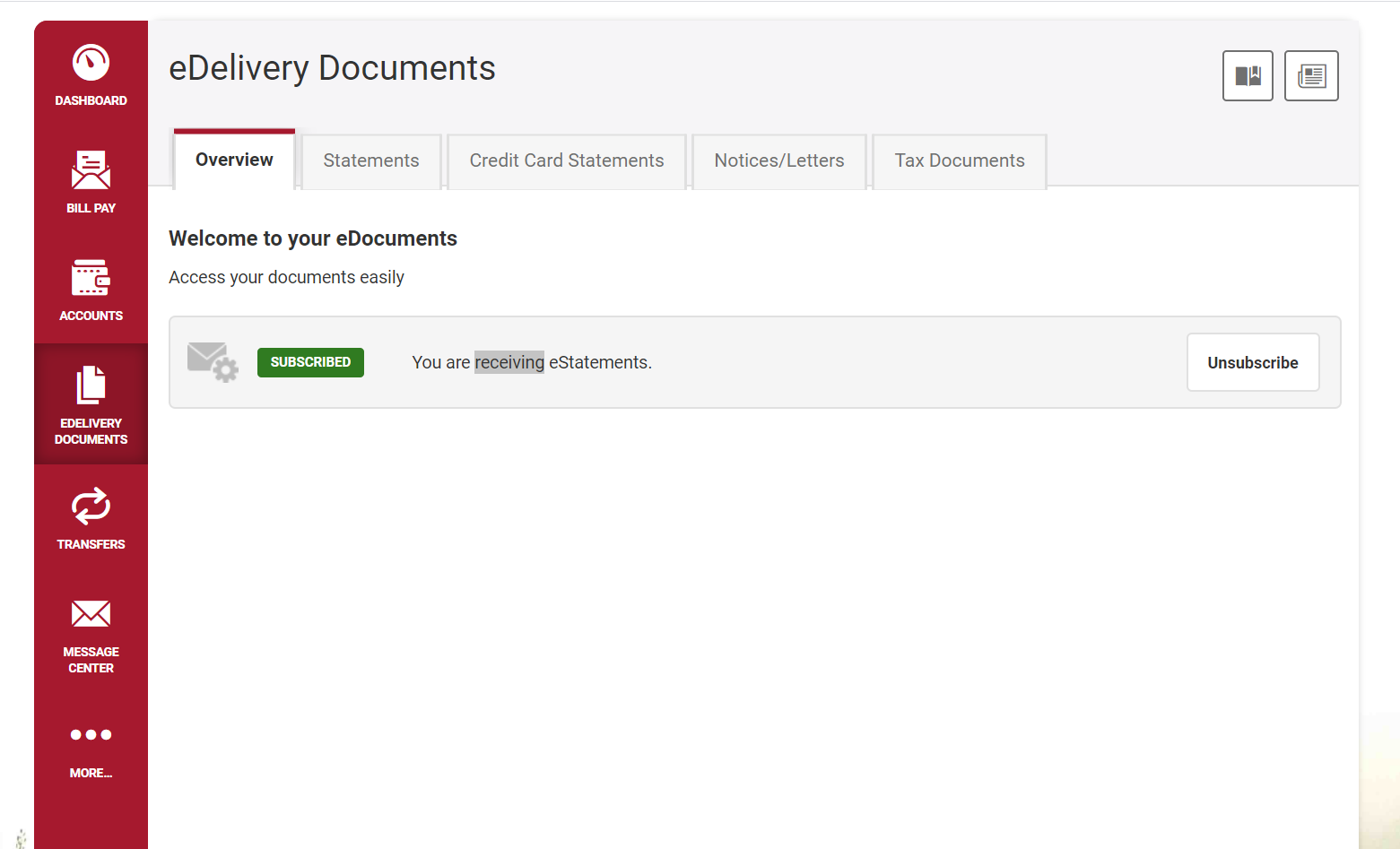1400x849 pixels.
Task: Open the Message Center envelope icon
Action: coord(91,614)
